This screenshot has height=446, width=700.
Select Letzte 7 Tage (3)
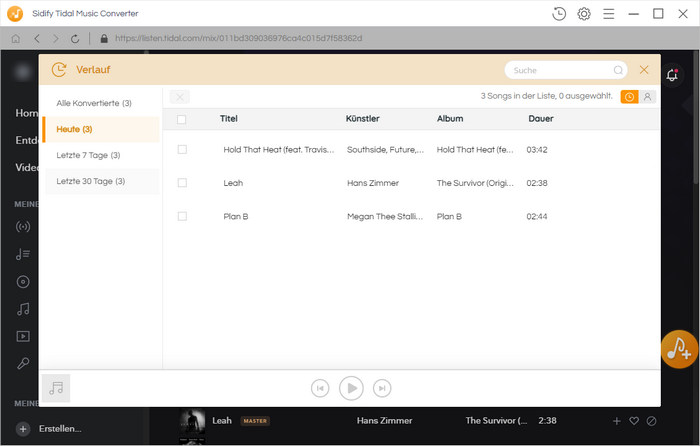point(88,155)
